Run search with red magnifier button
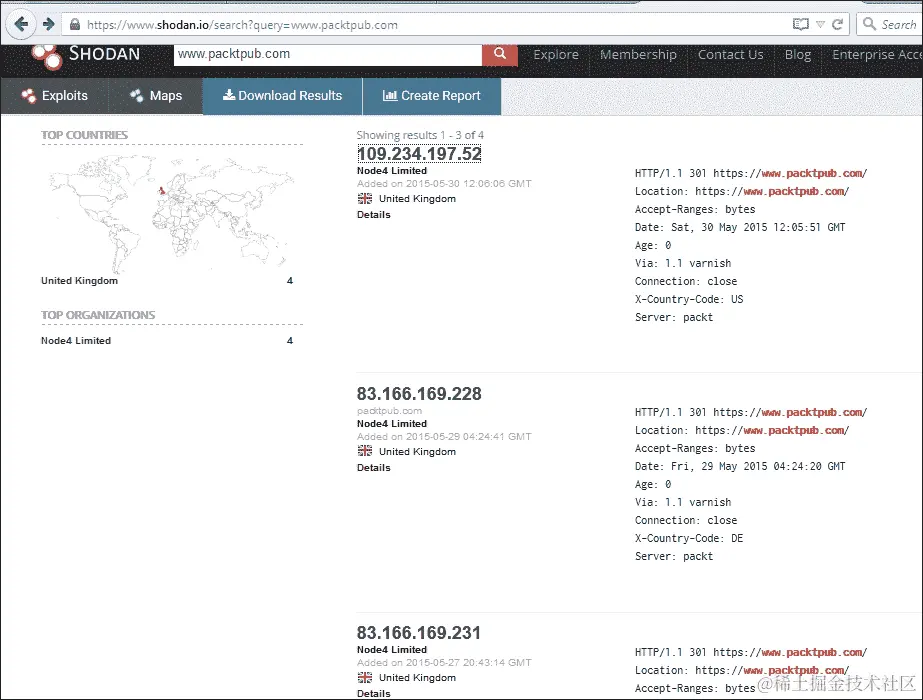This screenshot has height=700, width=923. pyautogui.click(x=500, y=54)
